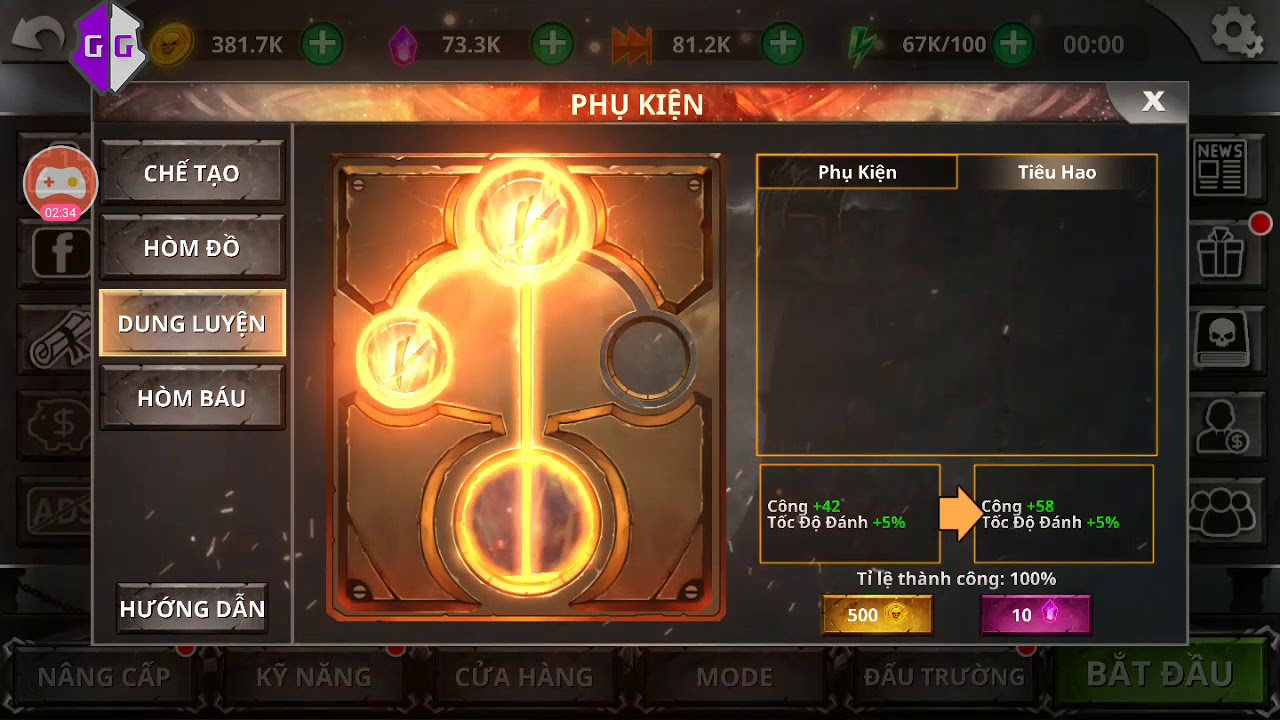Add purple gems with plus button
Screen dimensions: 1280x720
click(x=551, y=44)
